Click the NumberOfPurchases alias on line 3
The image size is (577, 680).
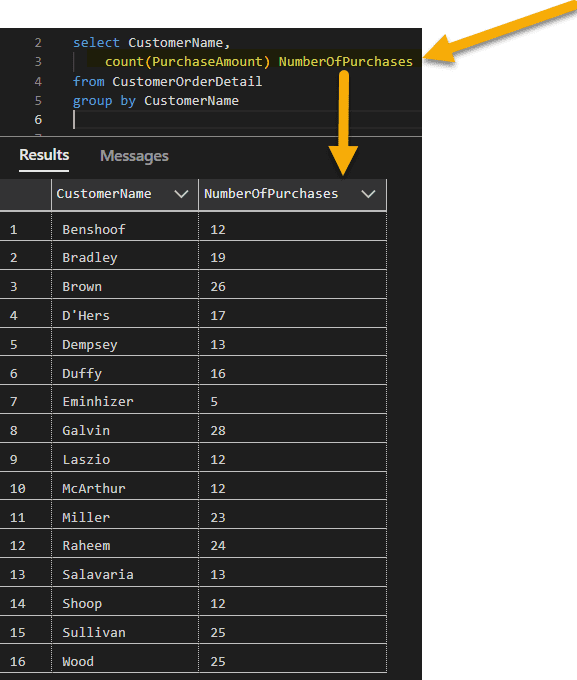point(345,62)
